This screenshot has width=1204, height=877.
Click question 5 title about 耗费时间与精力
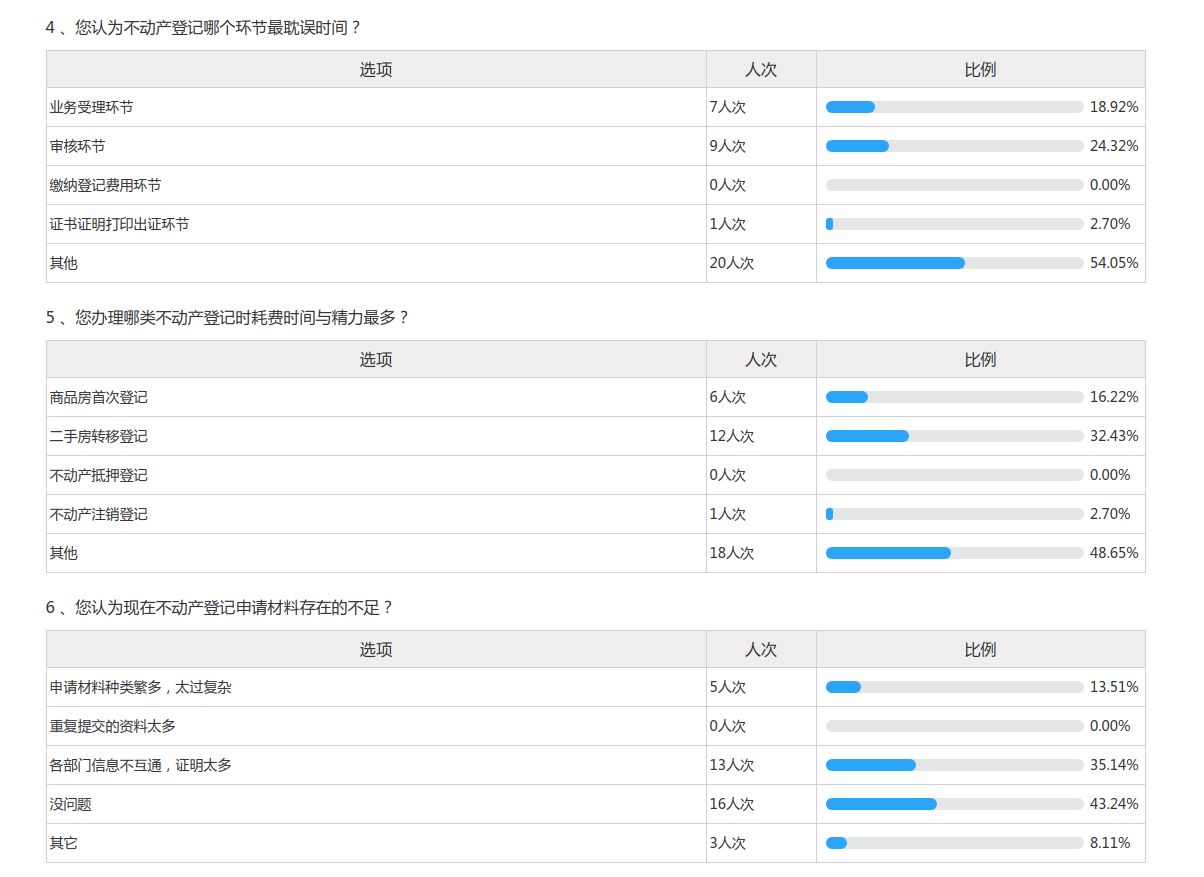[227, 318]
